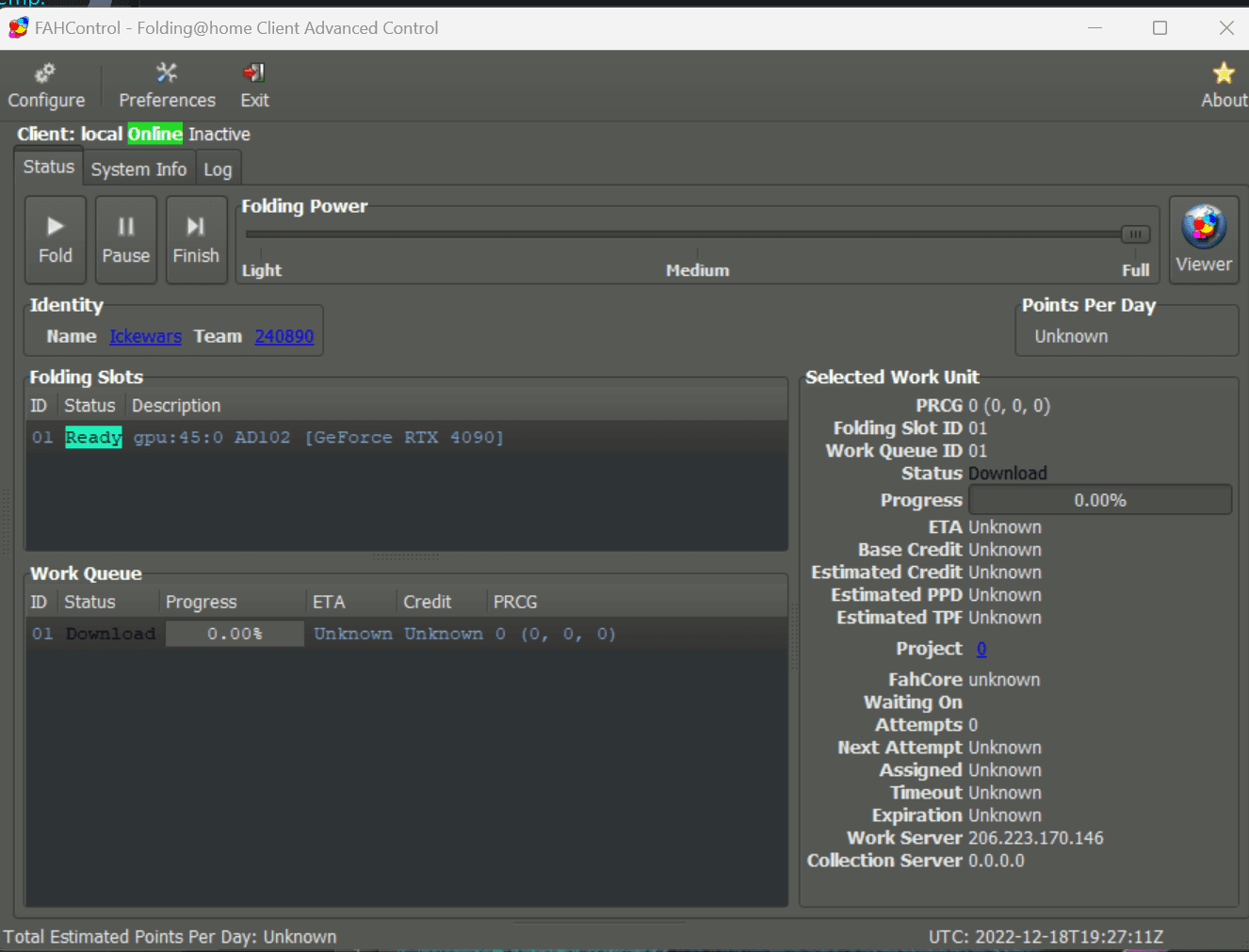Image resolution: width=1249 pixels, height=952 pixels.
Task: Click Total Estimated Points Per Day status
Action: [170, 937]
